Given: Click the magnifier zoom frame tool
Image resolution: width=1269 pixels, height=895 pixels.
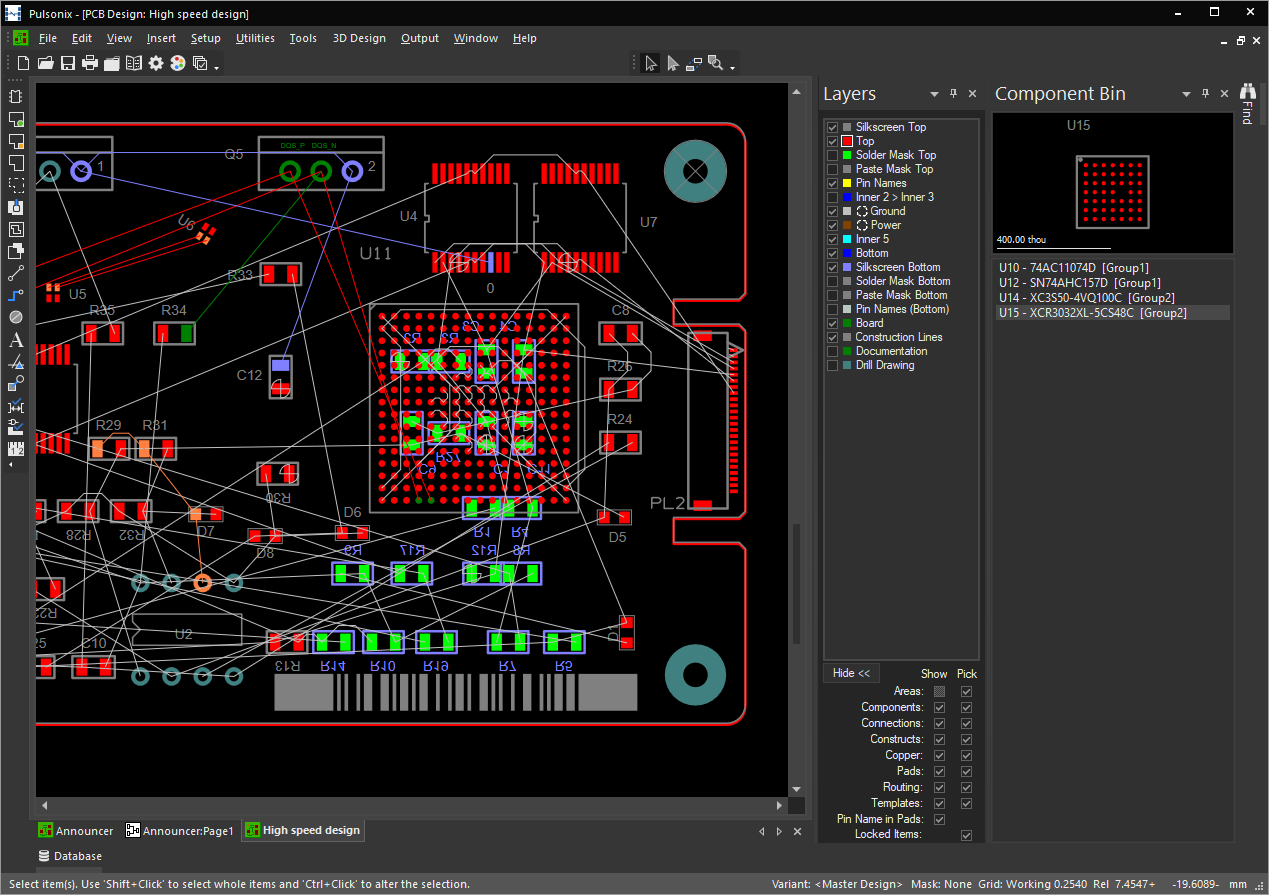Looking at the screenshot, I should 716,63.
